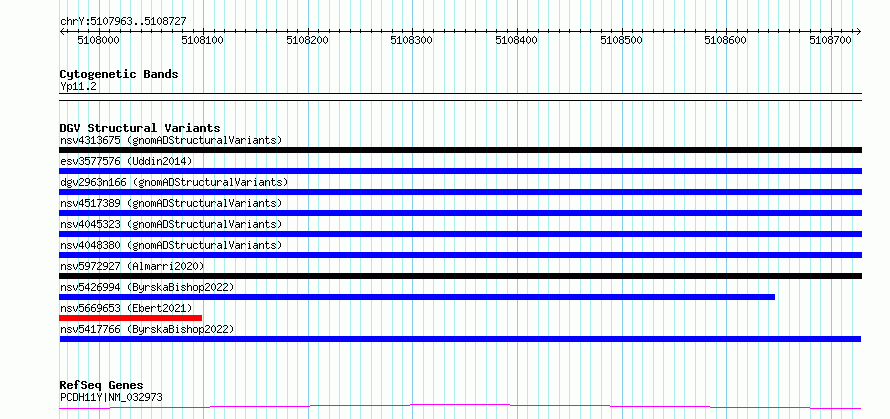Click variant label nsv5426994 (ByrskaBishop2022)
The image size is (890, 419).
[147, 287]
